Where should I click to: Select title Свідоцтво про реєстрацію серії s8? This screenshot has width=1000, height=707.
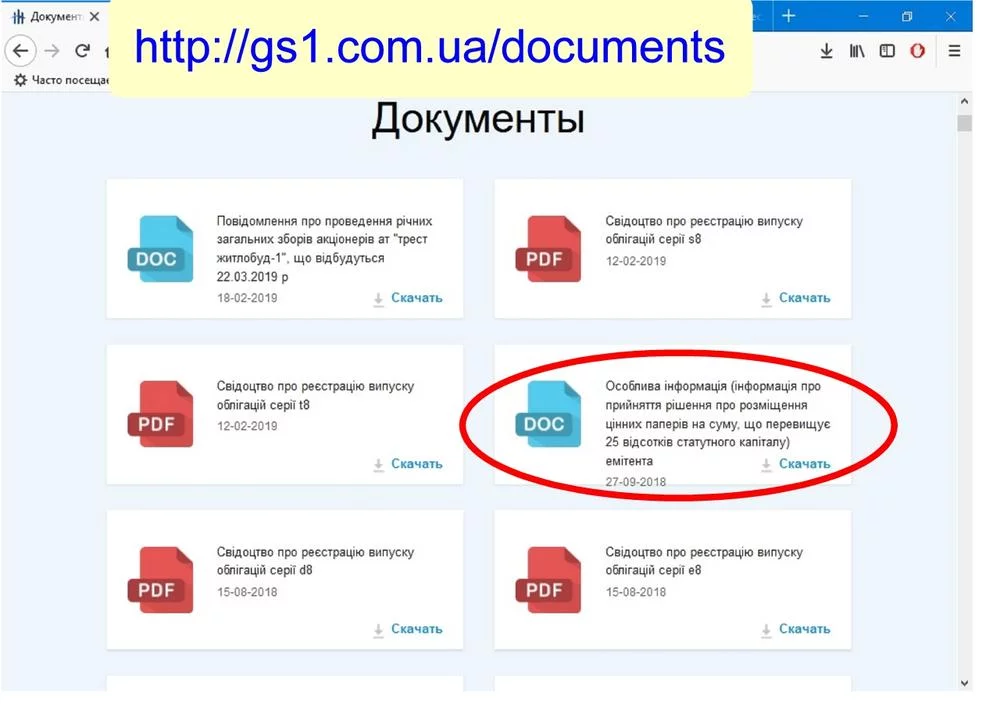pos(703,230)
